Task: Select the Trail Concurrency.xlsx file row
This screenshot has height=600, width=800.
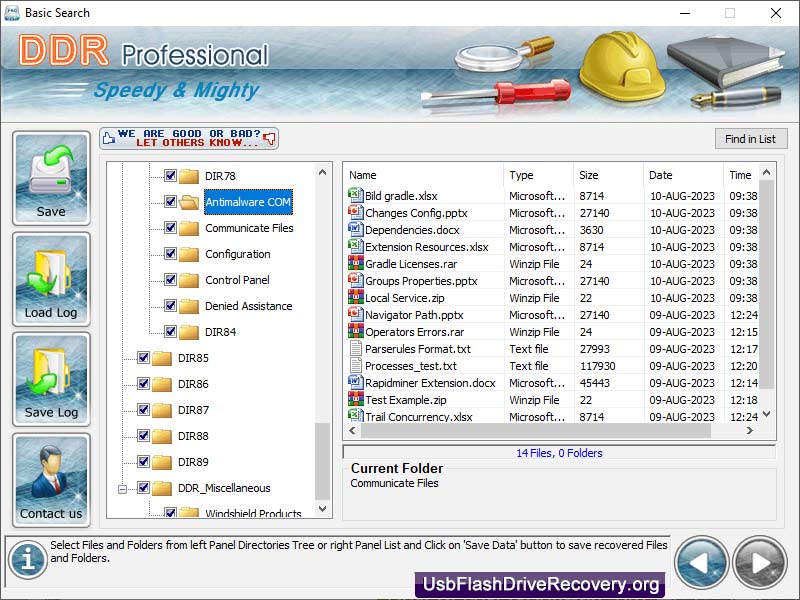Action: pyautogui.click(x=552, y=416)
